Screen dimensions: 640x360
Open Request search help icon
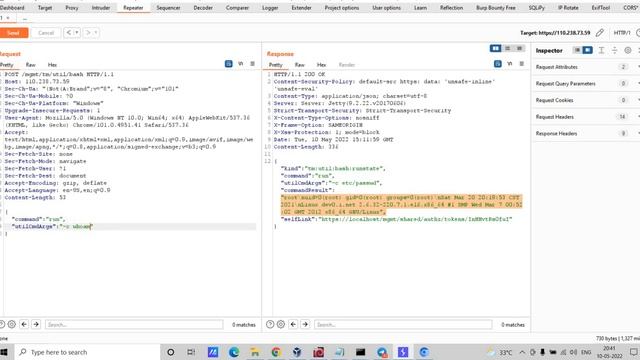[2, 324]
